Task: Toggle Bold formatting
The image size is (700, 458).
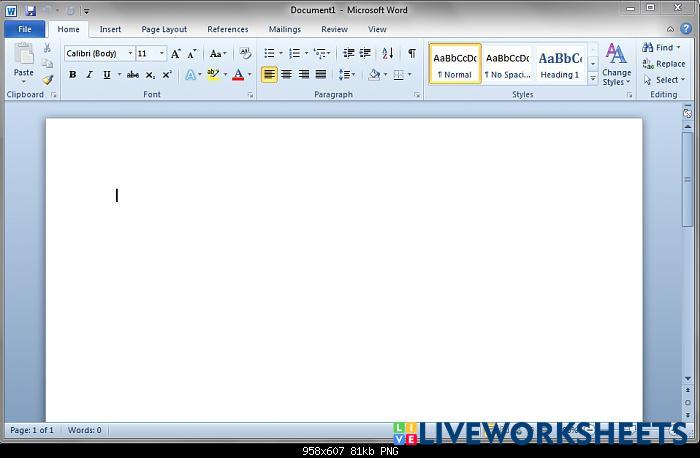Action: tap(72, 75)
